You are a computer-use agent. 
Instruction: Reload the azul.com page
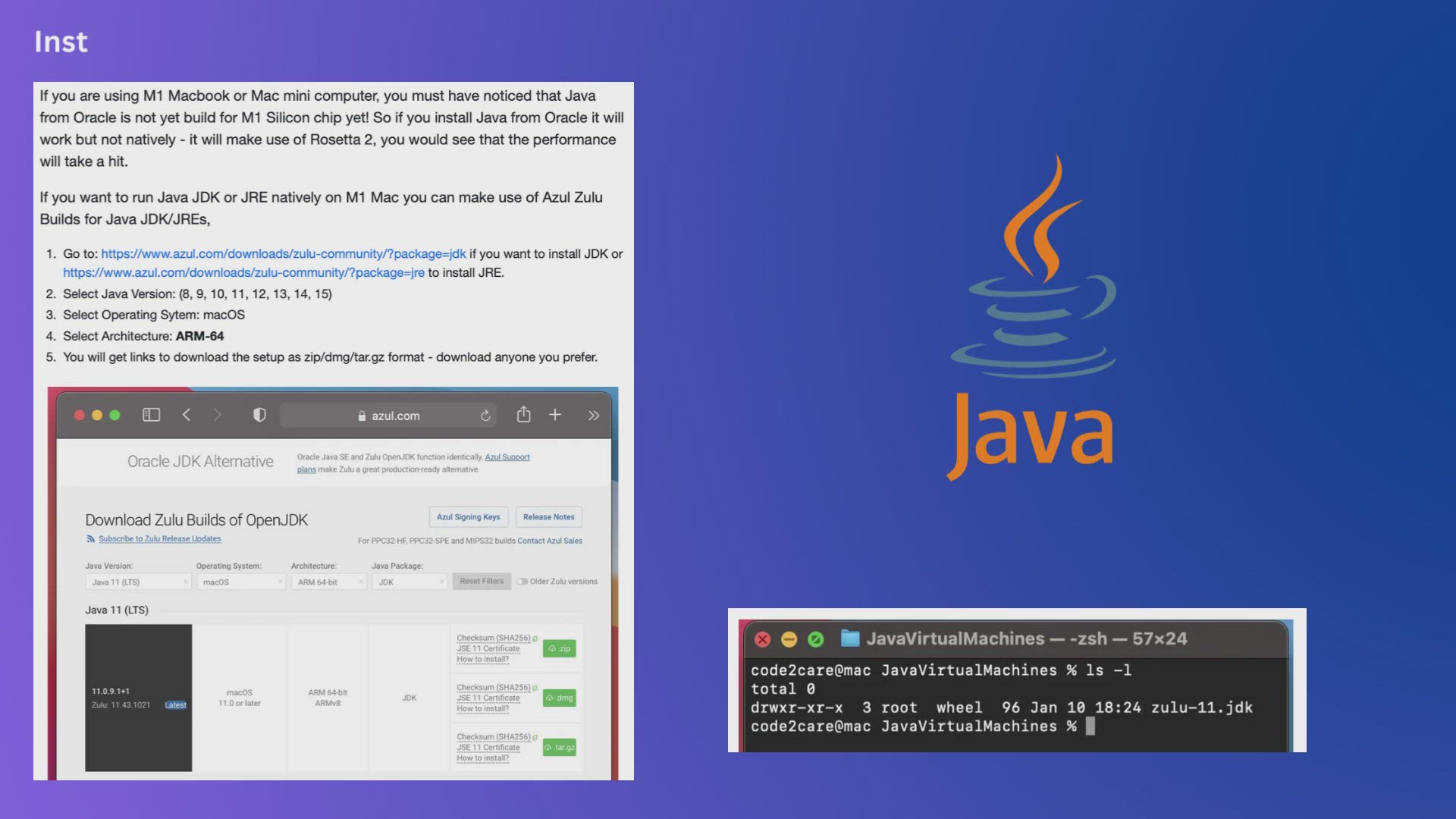pyautogui.click(x=485, y=416)
